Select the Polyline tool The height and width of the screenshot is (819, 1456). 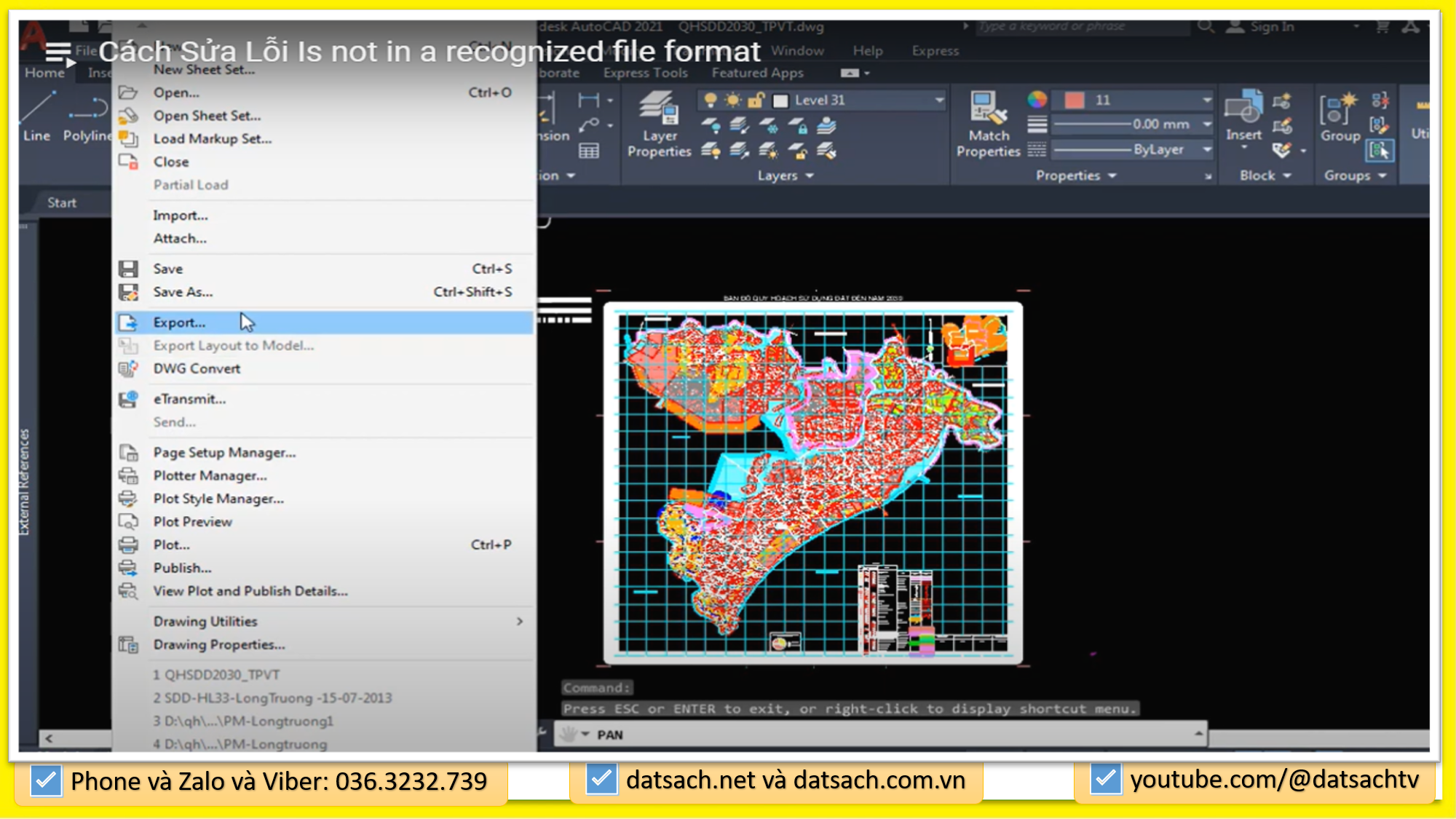(89, 116)
